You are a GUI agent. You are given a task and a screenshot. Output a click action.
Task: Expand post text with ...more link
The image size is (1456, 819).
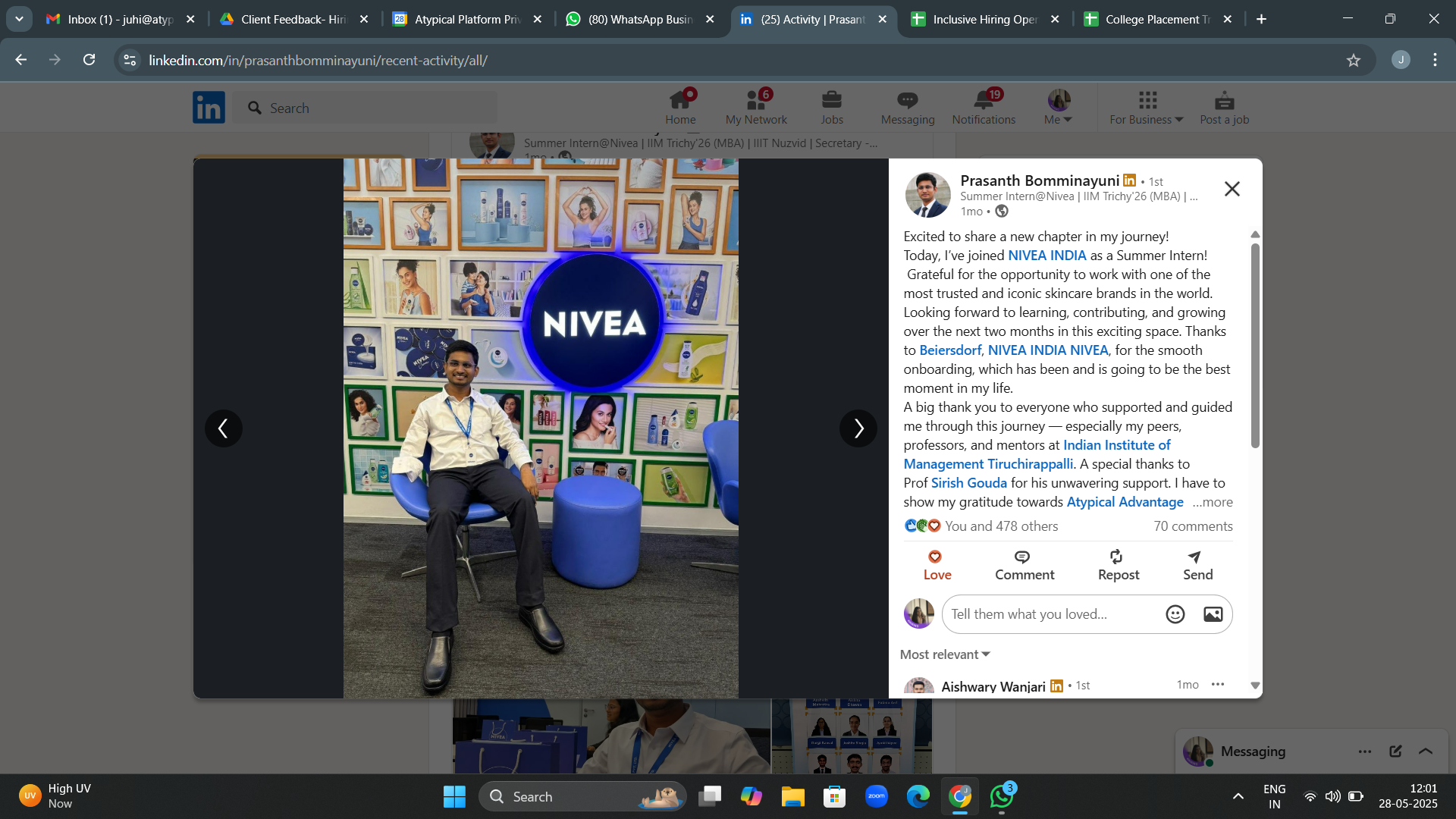pos(1212,502)
